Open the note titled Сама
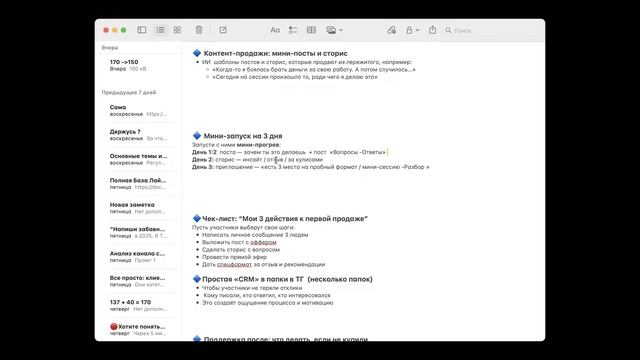The height and width of the screenshot is (360, 640). click(x=139, y=111)
